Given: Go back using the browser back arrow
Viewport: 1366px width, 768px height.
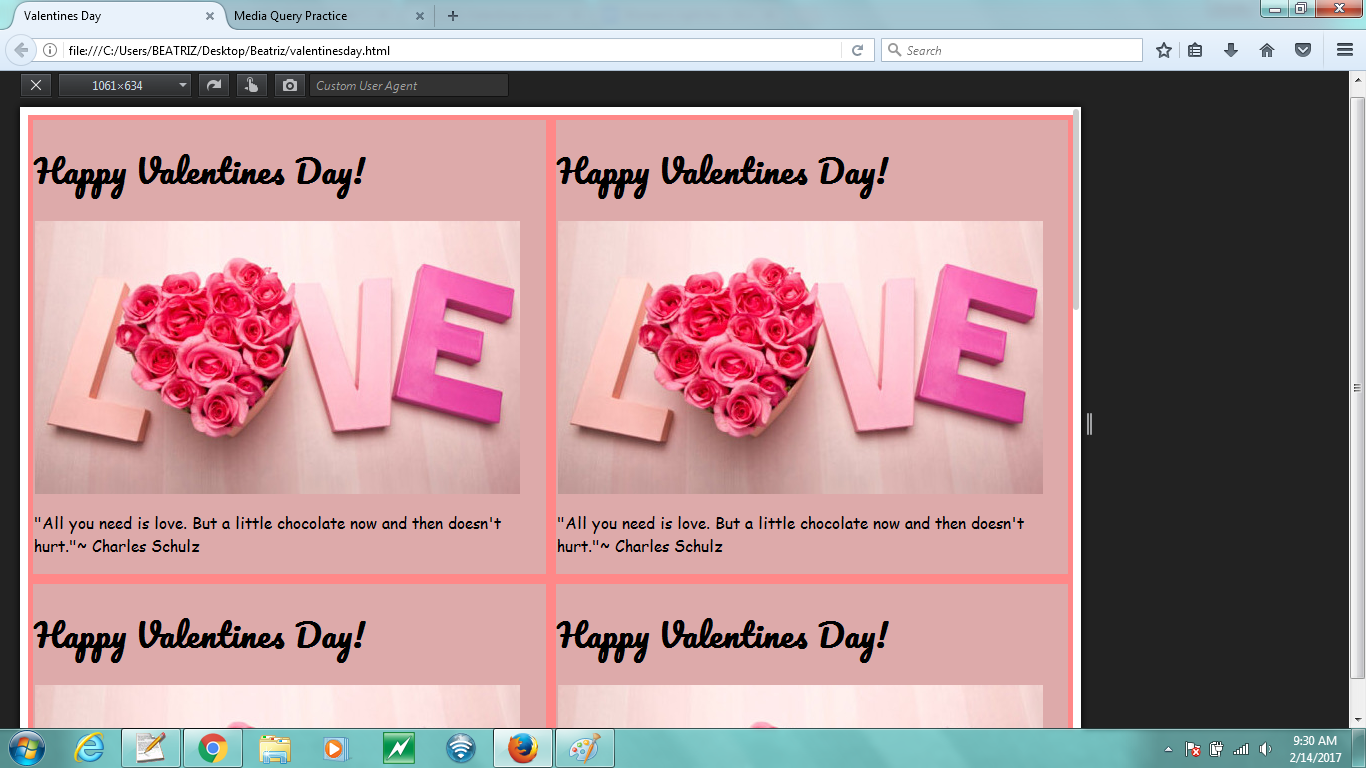Looking at the screenshot, I should pos(22,50).
